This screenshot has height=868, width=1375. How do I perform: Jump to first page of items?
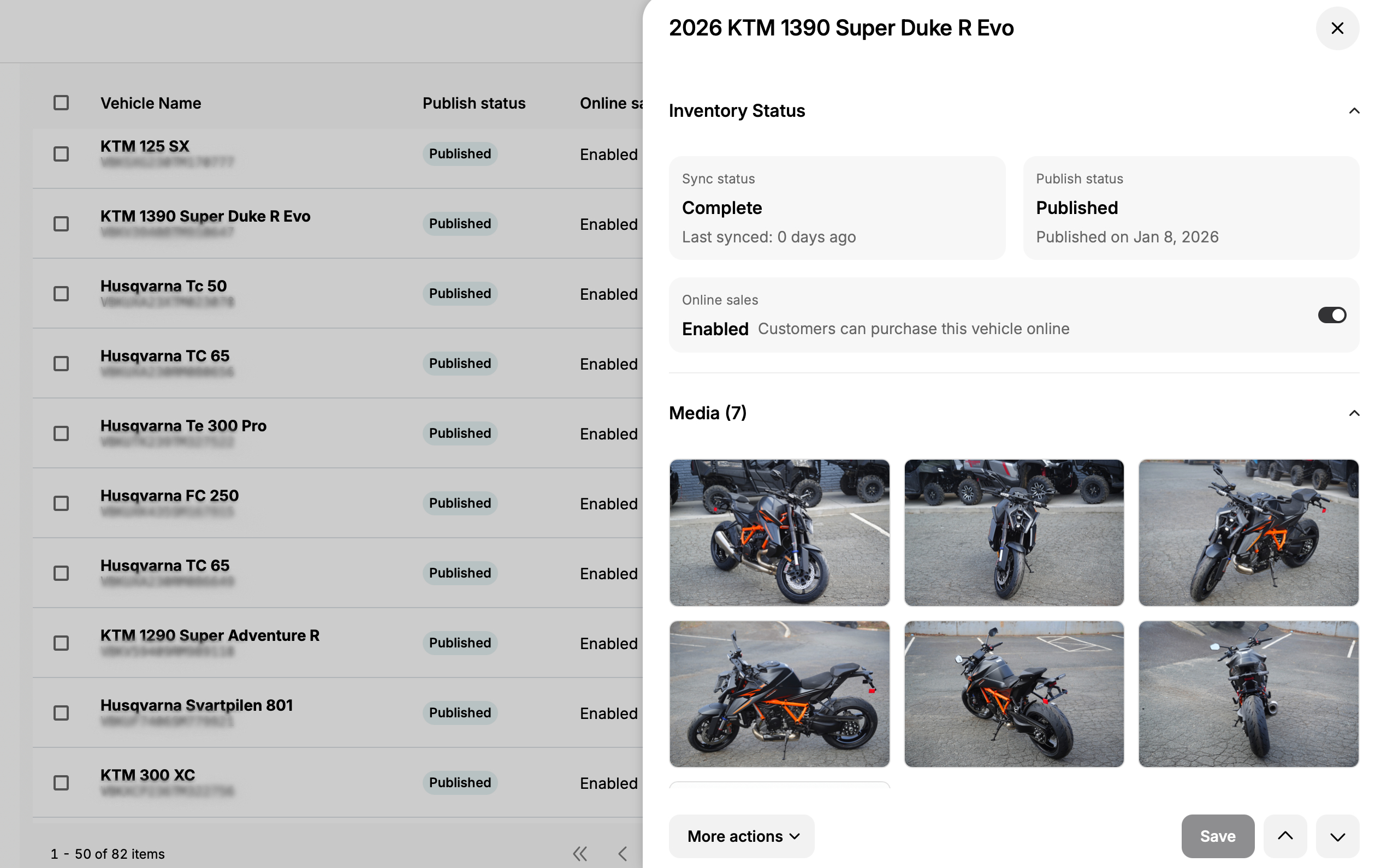pos(579,853)
